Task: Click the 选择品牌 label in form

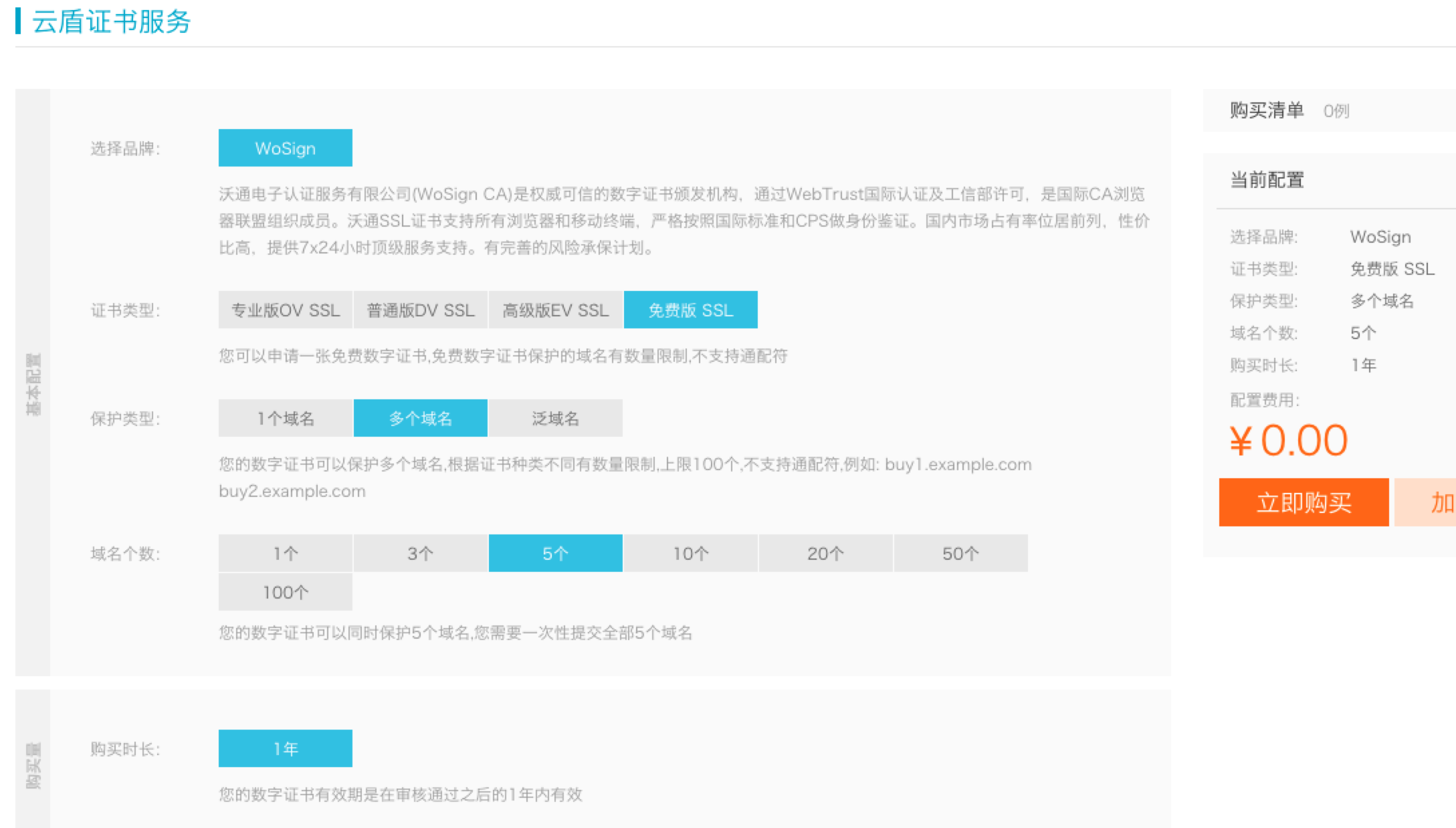Action: tap(125, 148)
